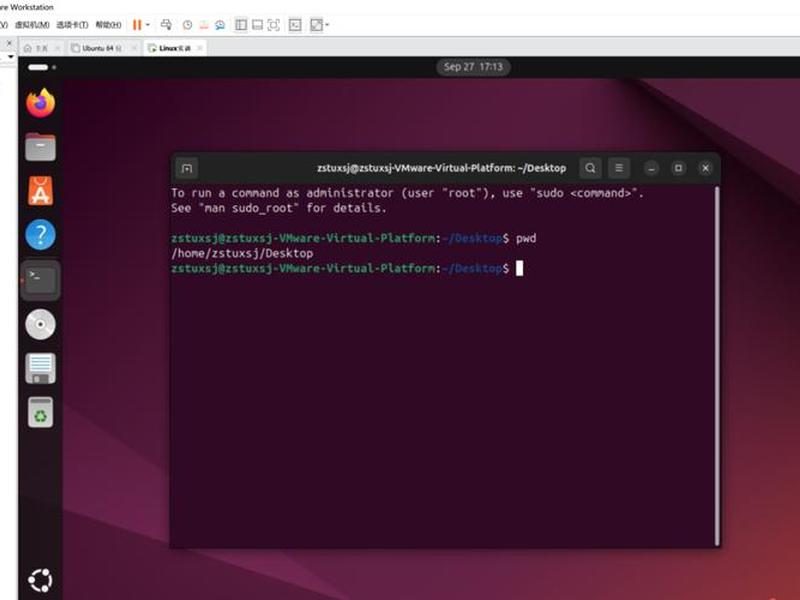Viewport: 800px width, 600px height.
Task: Open the Files manager in the dock
Action: [40, 147]
